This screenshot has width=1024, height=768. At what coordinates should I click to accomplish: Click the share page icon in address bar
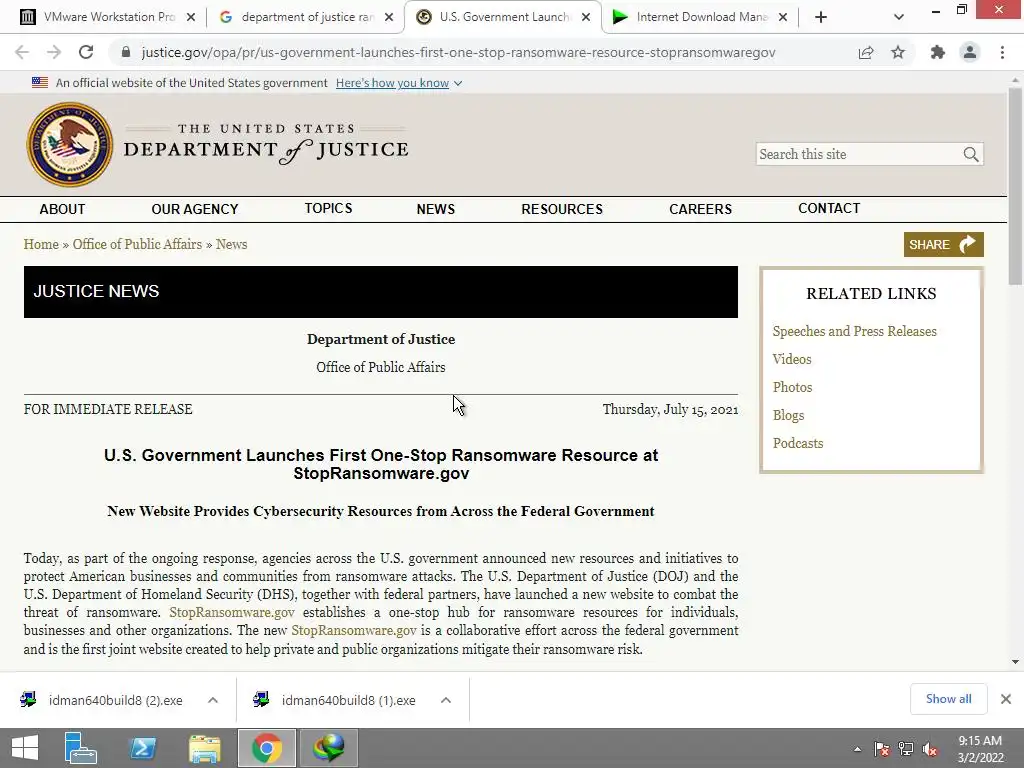866,52
